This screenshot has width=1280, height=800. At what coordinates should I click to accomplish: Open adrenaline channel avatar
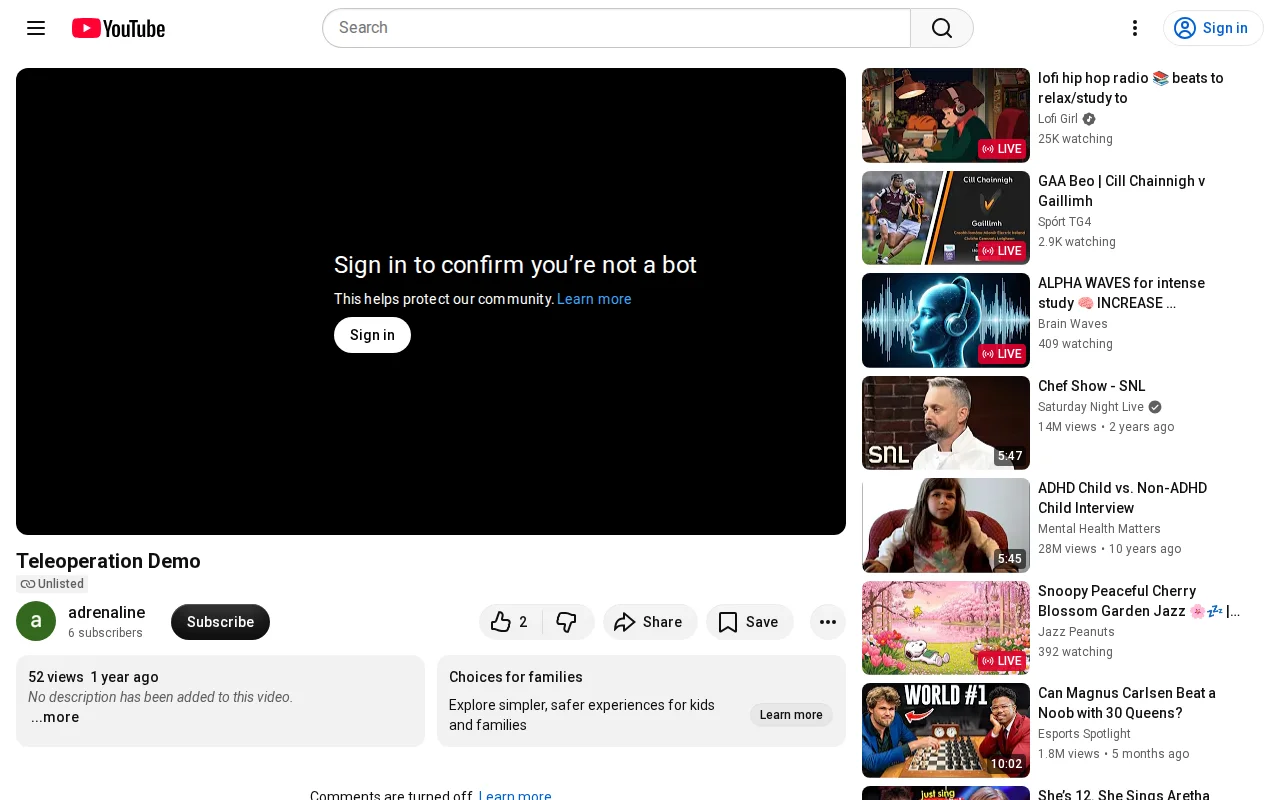pyautogui.click(x=36, y=621)
